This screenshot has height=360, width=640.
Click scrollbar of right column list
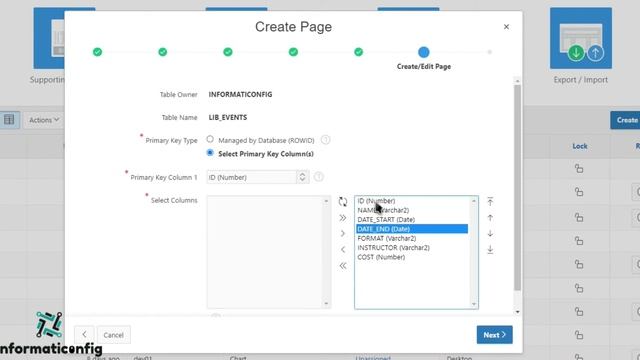pyautogui.click(x=474, y=252)
